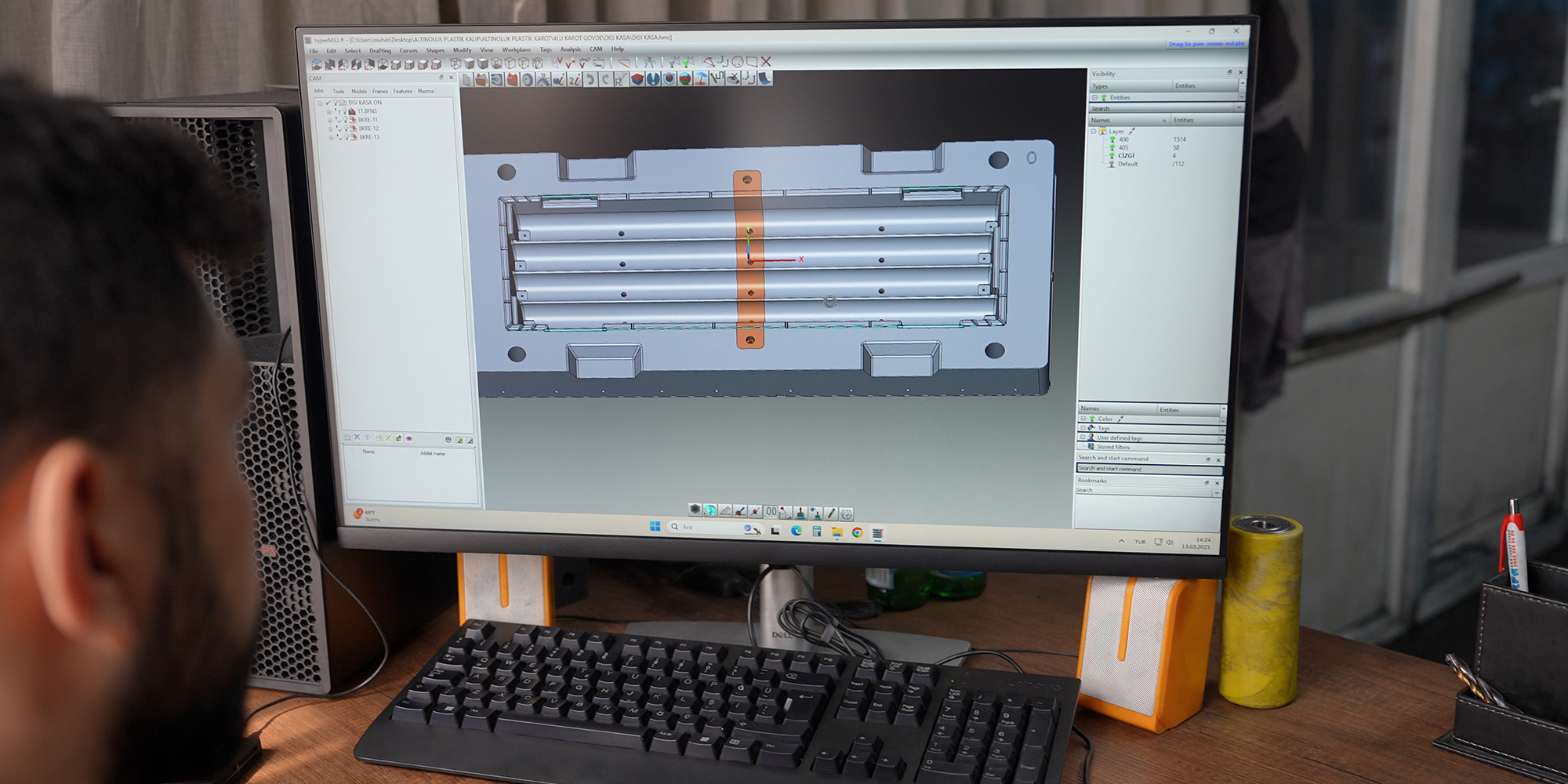Click the Windows taskbar search box 'Ara'
Viewport: 1568px width, 784px height.
716,528
